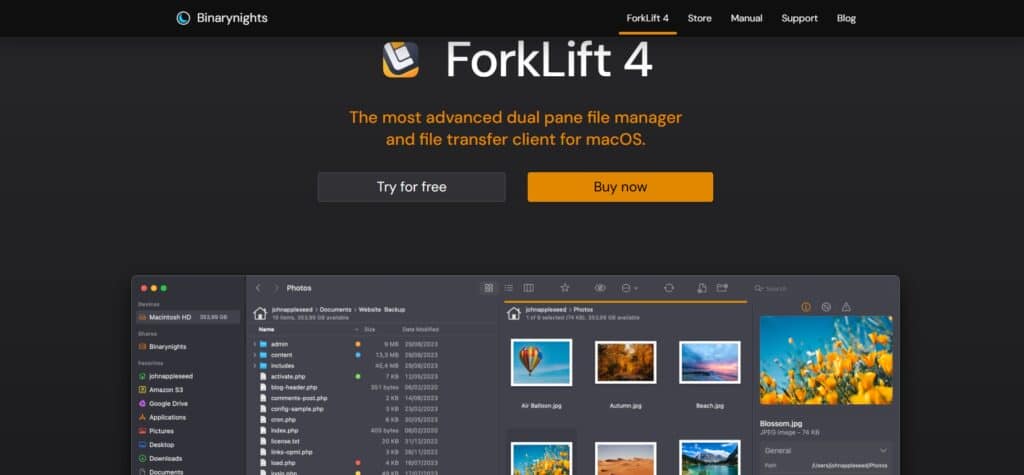The image size is (1024, 475).
Task: Click the warning triangle inspector icon
Action: [846, 307]
